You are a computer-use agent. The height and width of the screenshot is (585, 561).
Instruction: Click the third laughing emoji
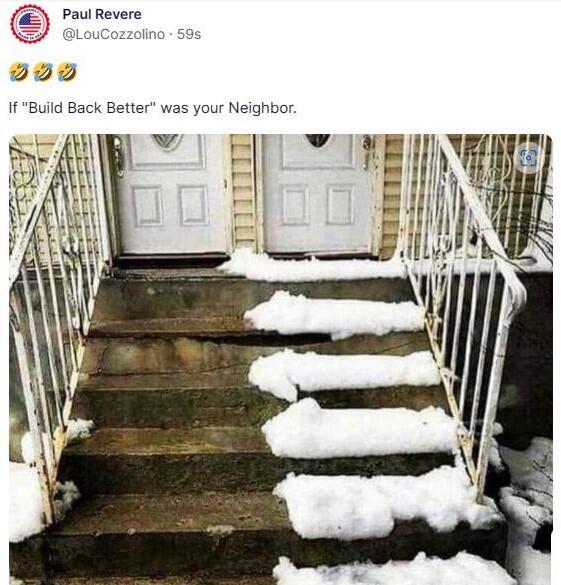(68, 72)
